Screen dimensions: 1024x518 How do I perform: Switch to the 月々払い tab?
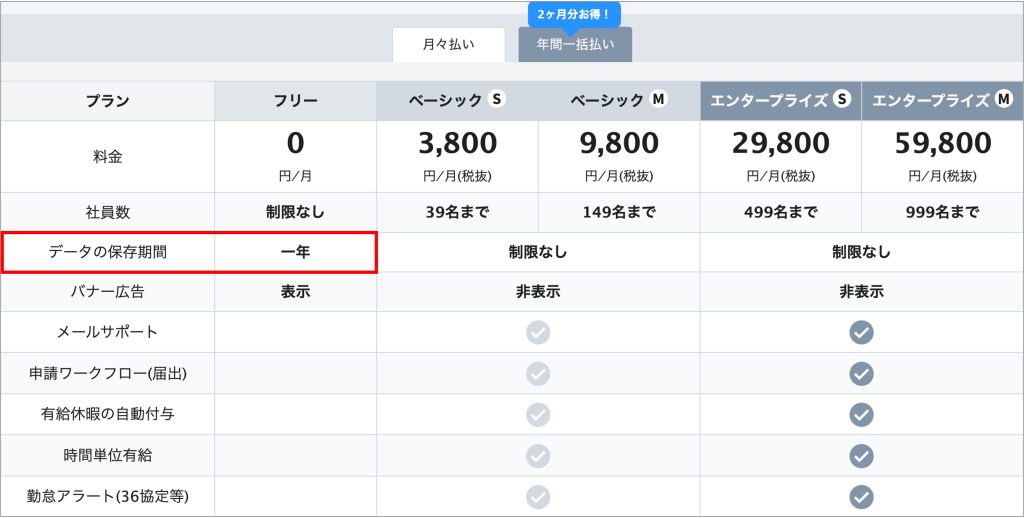[448, 45]
